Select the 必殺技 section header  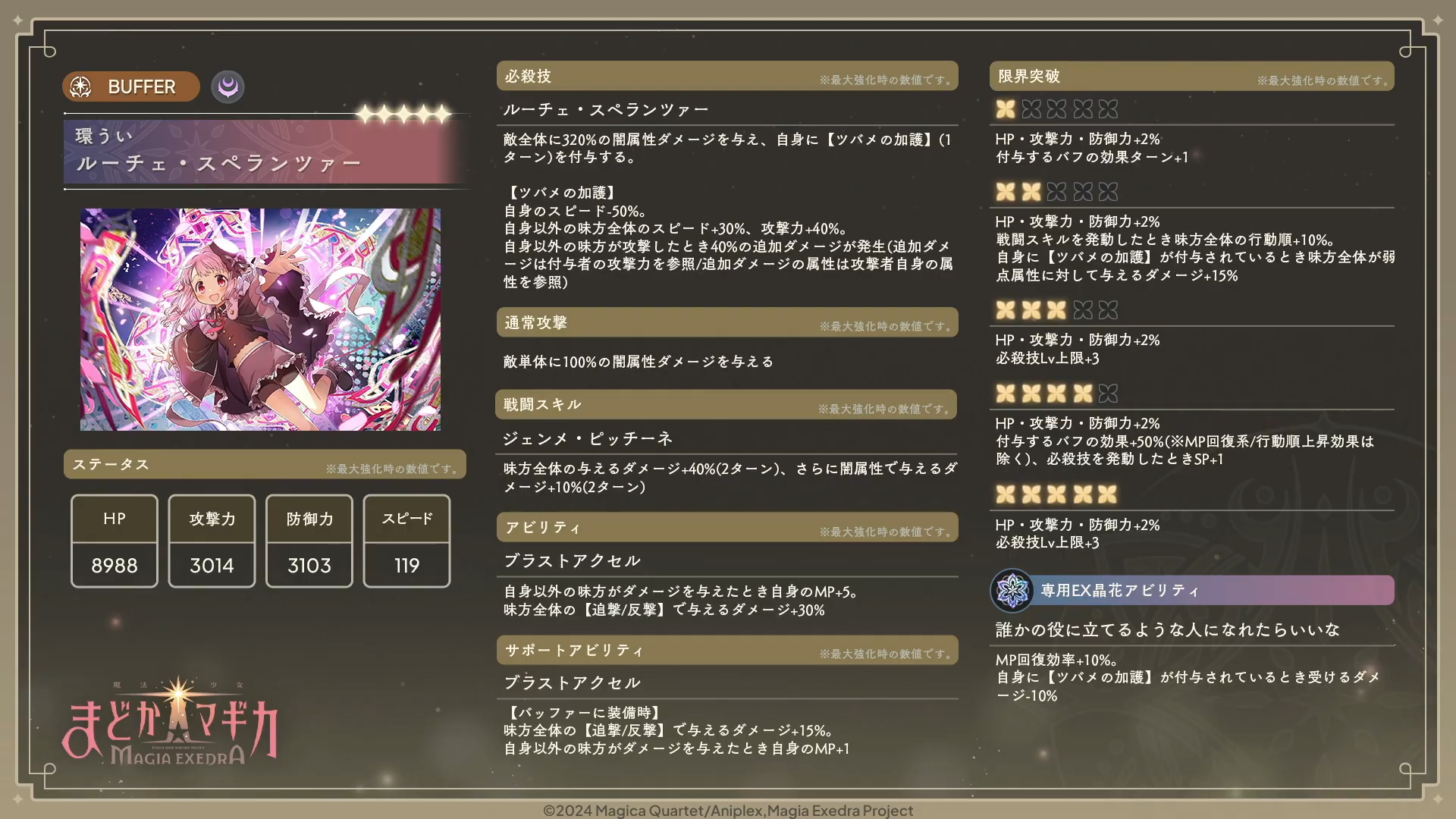[x=727, y=77]
